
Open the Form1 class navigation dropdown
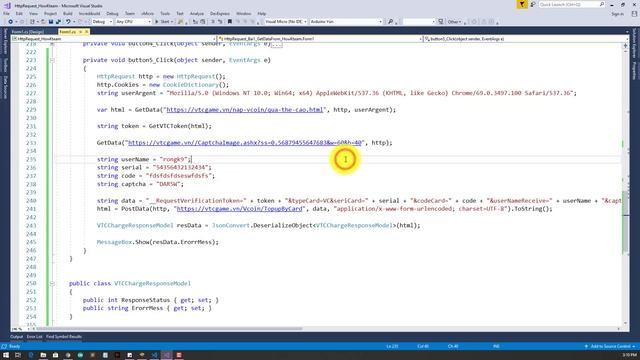pyautogui.click(x=320, y=39)
